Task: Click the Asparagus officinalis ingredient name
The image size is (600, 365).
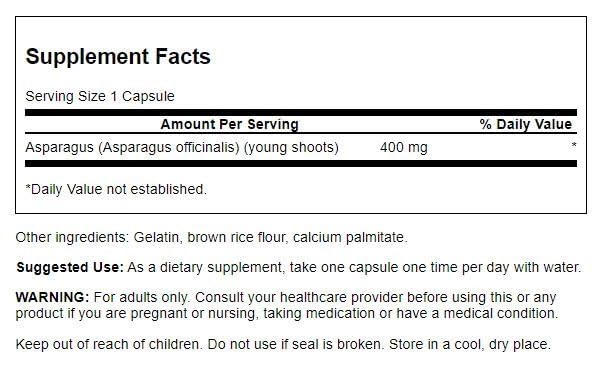Action: pyautogui.click(x=182, y=147)
